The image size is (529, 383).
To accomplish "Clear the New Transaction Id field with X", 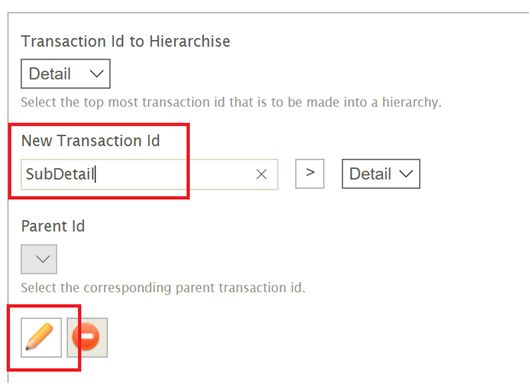I will 261,174.
